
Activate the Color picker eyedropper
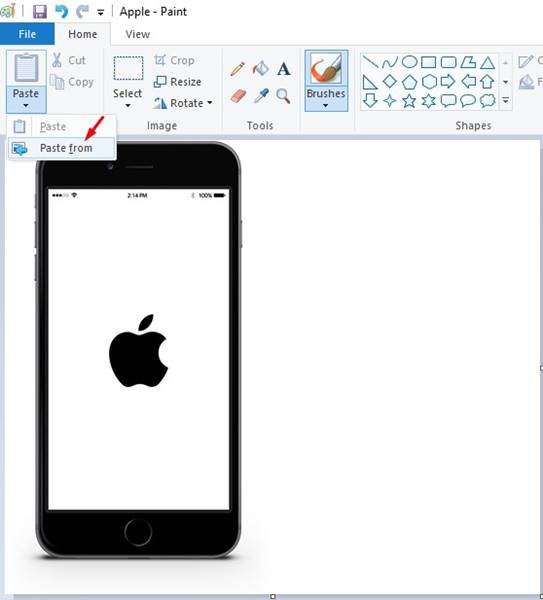coord(261,96)
